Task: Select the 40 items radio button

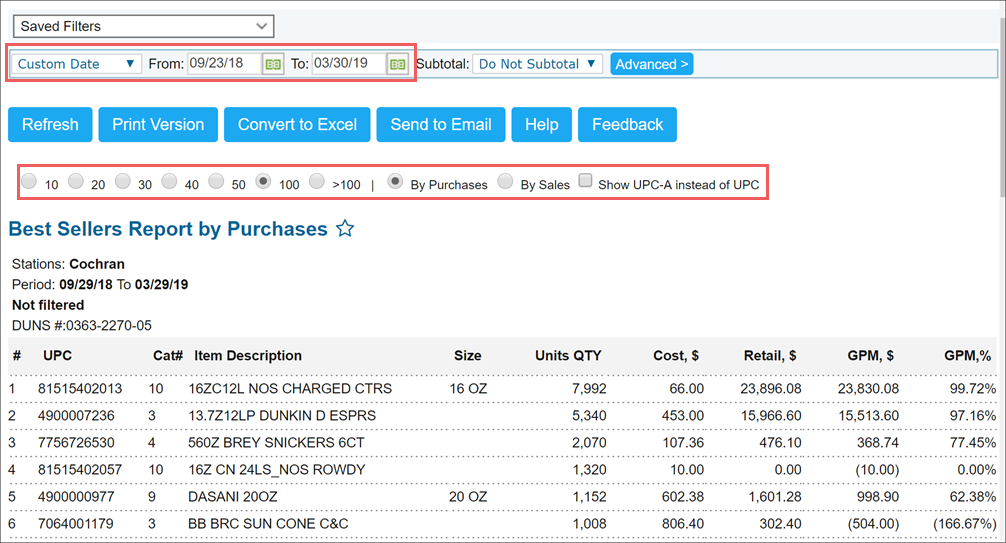Action: point(169,182)
